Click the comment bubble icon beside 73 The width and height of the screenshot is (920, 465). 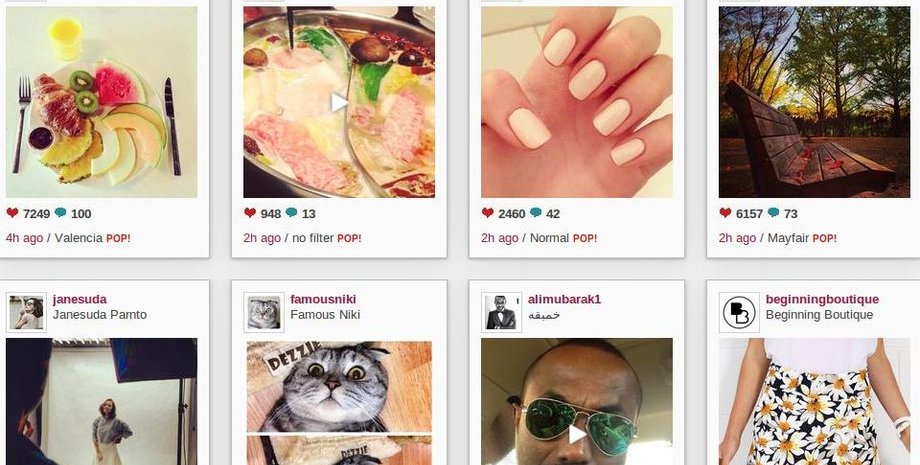pos(773,213)
